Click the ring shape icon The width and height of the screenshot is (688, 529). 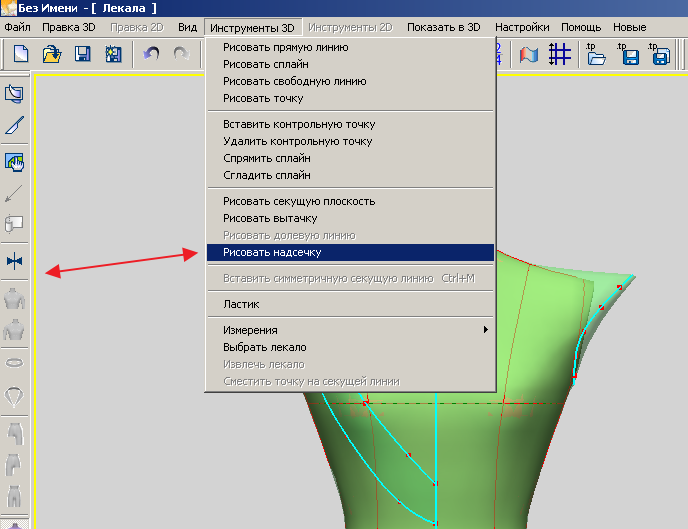[14, 363]
